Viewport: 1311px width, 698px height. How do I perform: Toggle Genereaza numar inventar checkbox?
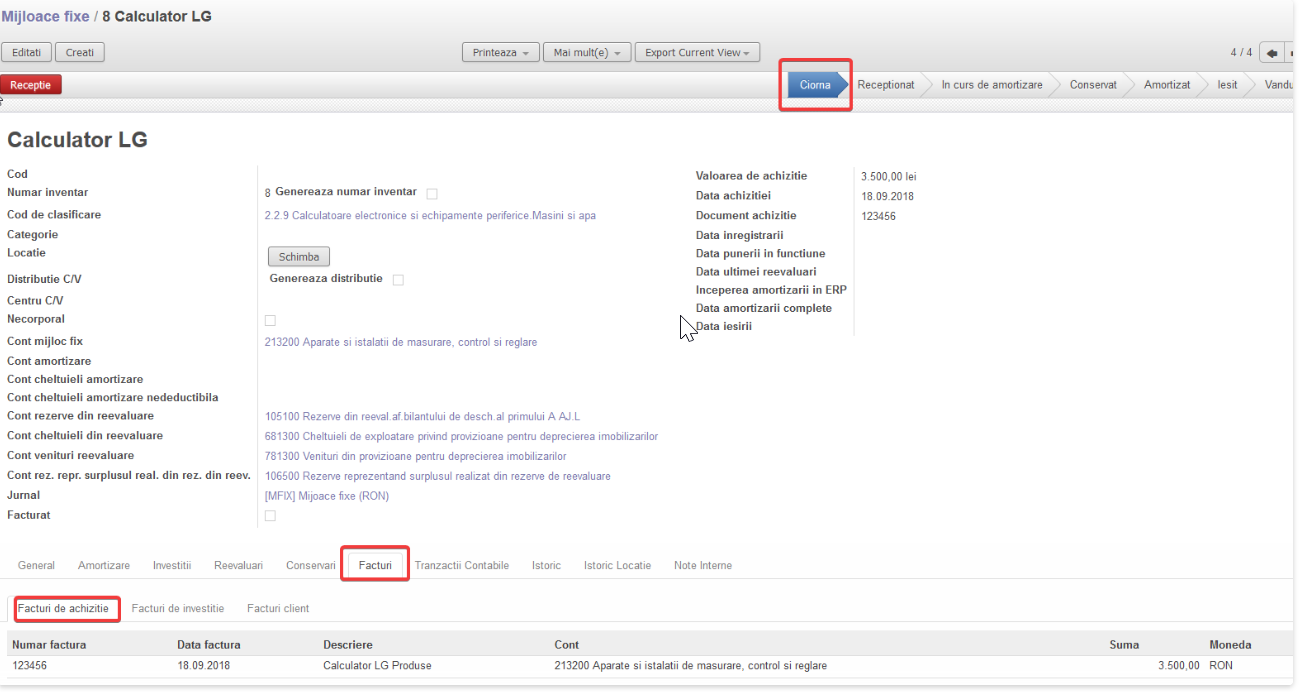click(432, 193)
